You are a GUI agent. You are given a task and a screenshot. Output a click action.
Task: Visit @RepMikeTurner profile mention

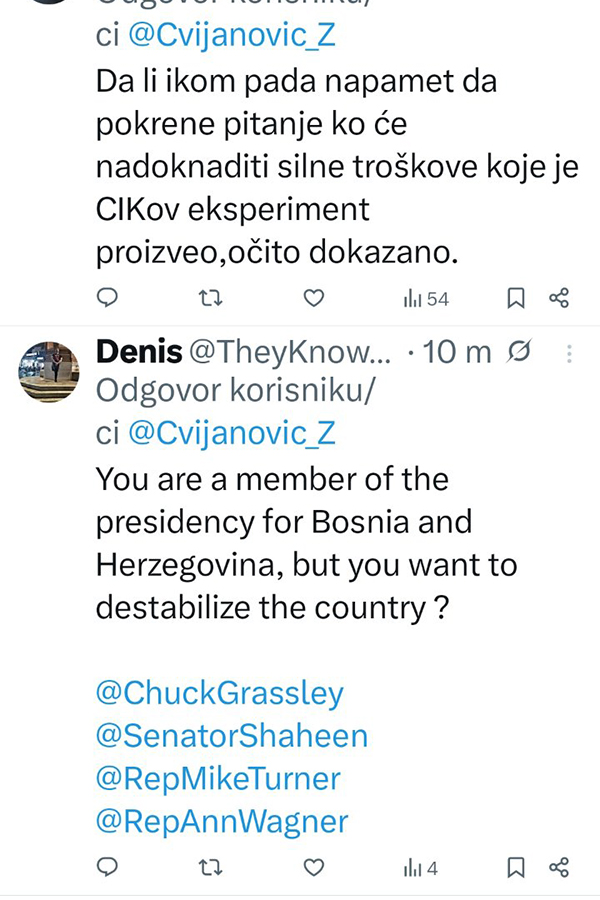[x=218, y=779]
